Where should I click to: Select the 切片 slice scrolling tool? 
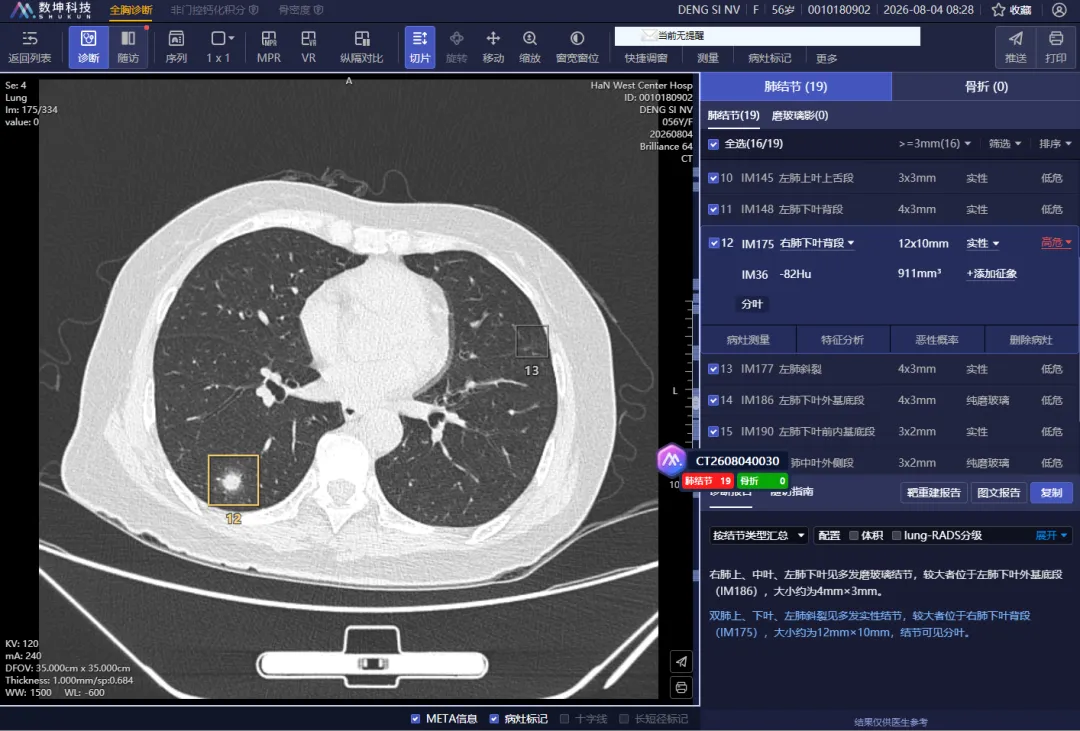click(419, 47)
